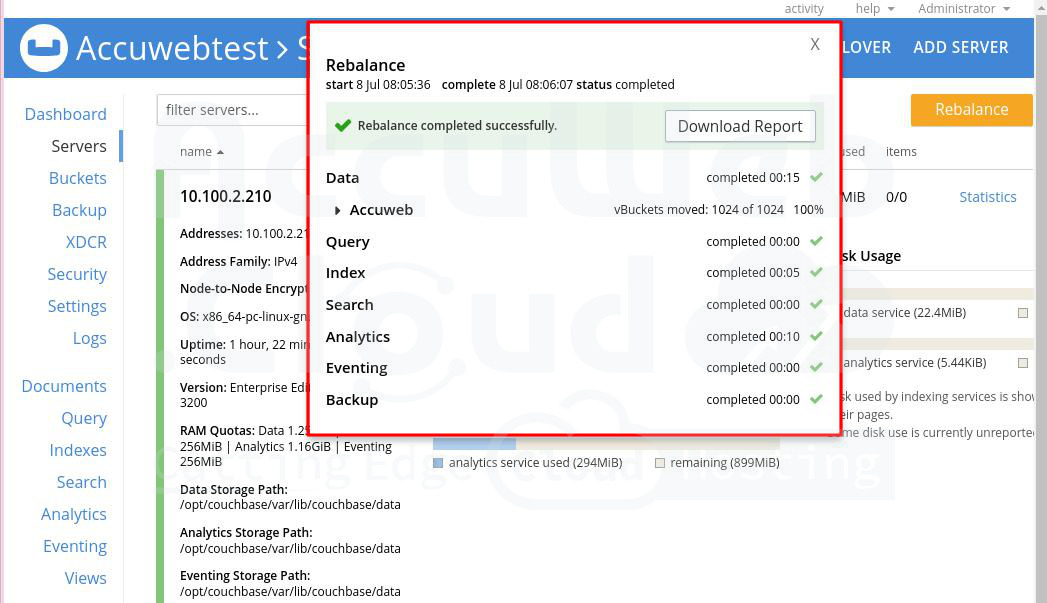
Task: Click the analytics service used color swatch
Action: [438, 463]
